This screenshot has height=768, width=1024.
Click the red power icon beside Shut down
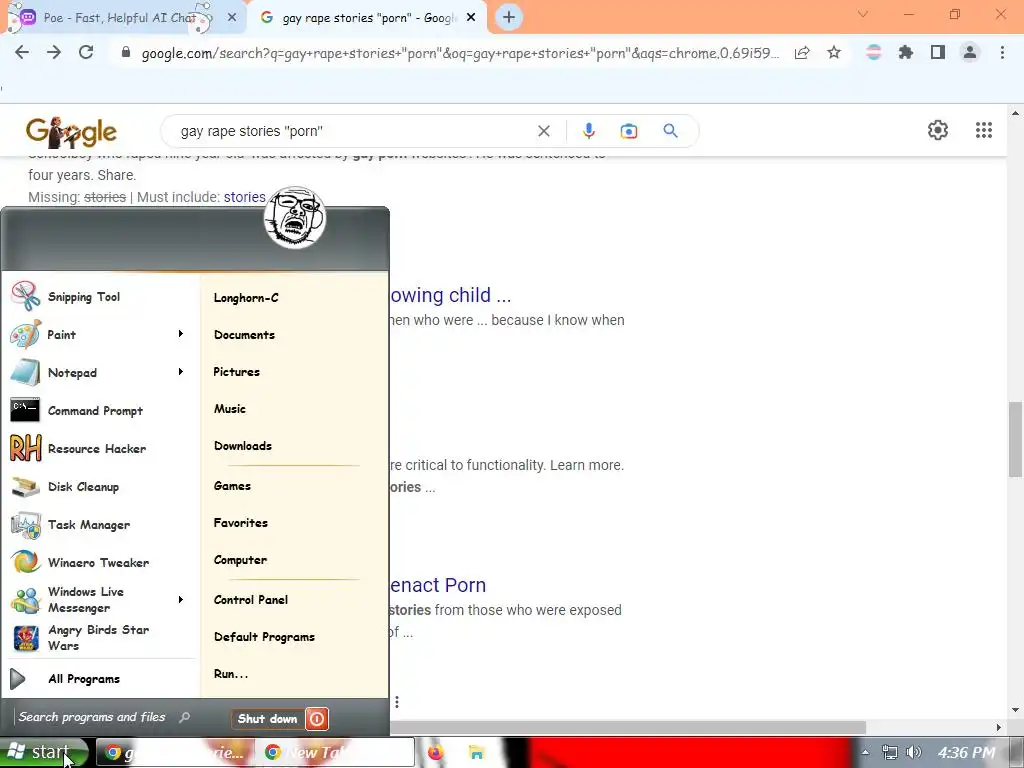[317, 719]
